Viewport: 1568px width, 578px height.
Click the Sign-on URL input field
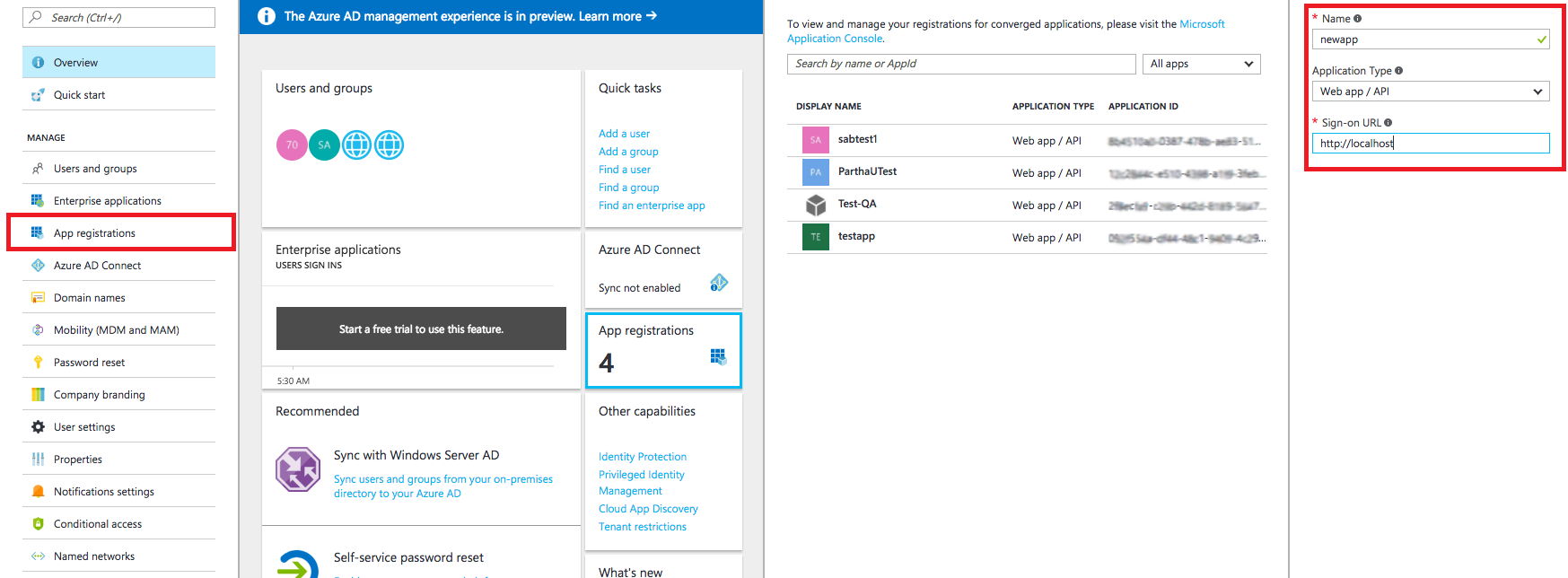pos(1431,144)
